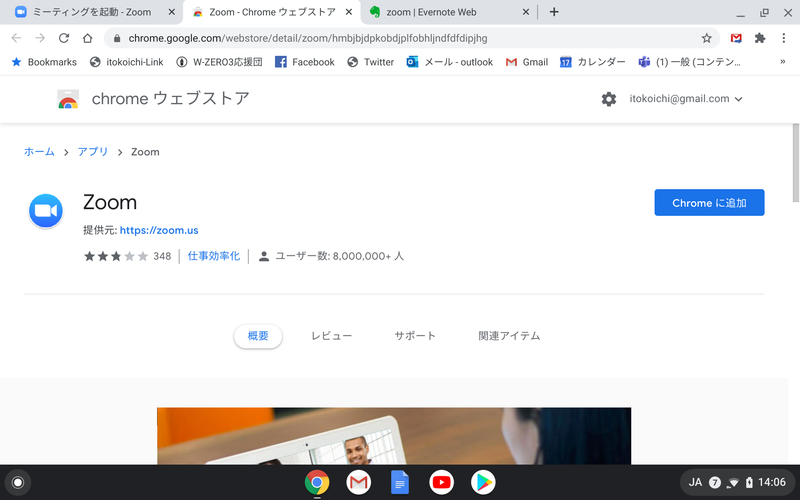
Task: Open the Gmail extension icon in toolbar
Action: point(736,38)
